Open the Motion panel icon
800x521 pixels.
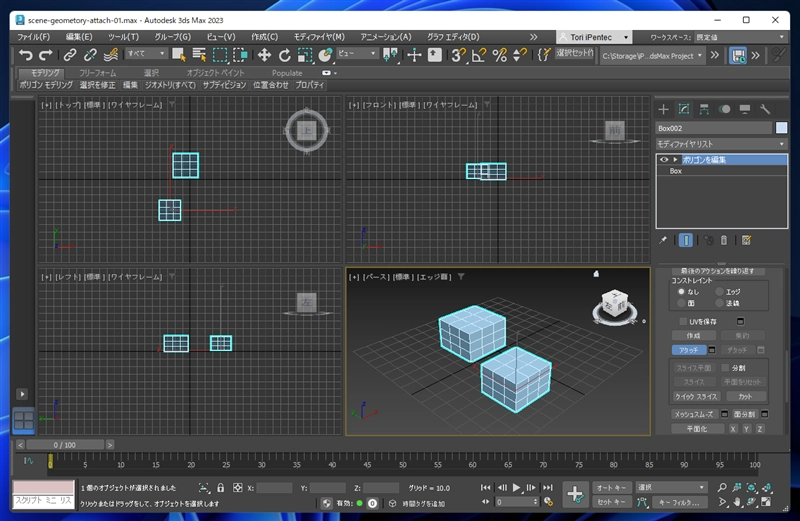pyautogui.click(x=724, y=109)
